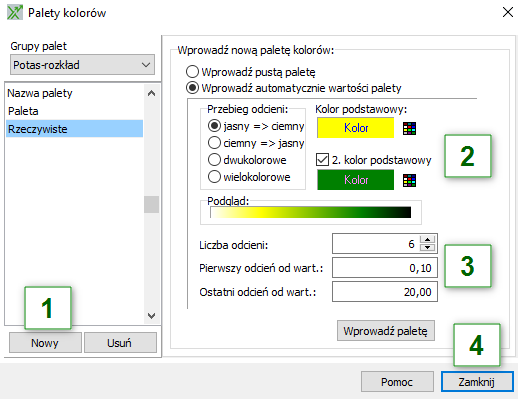Click the 'Wprowadź paletę' button
This screenshot has width=518, height=399.
(x=386, y=331)
